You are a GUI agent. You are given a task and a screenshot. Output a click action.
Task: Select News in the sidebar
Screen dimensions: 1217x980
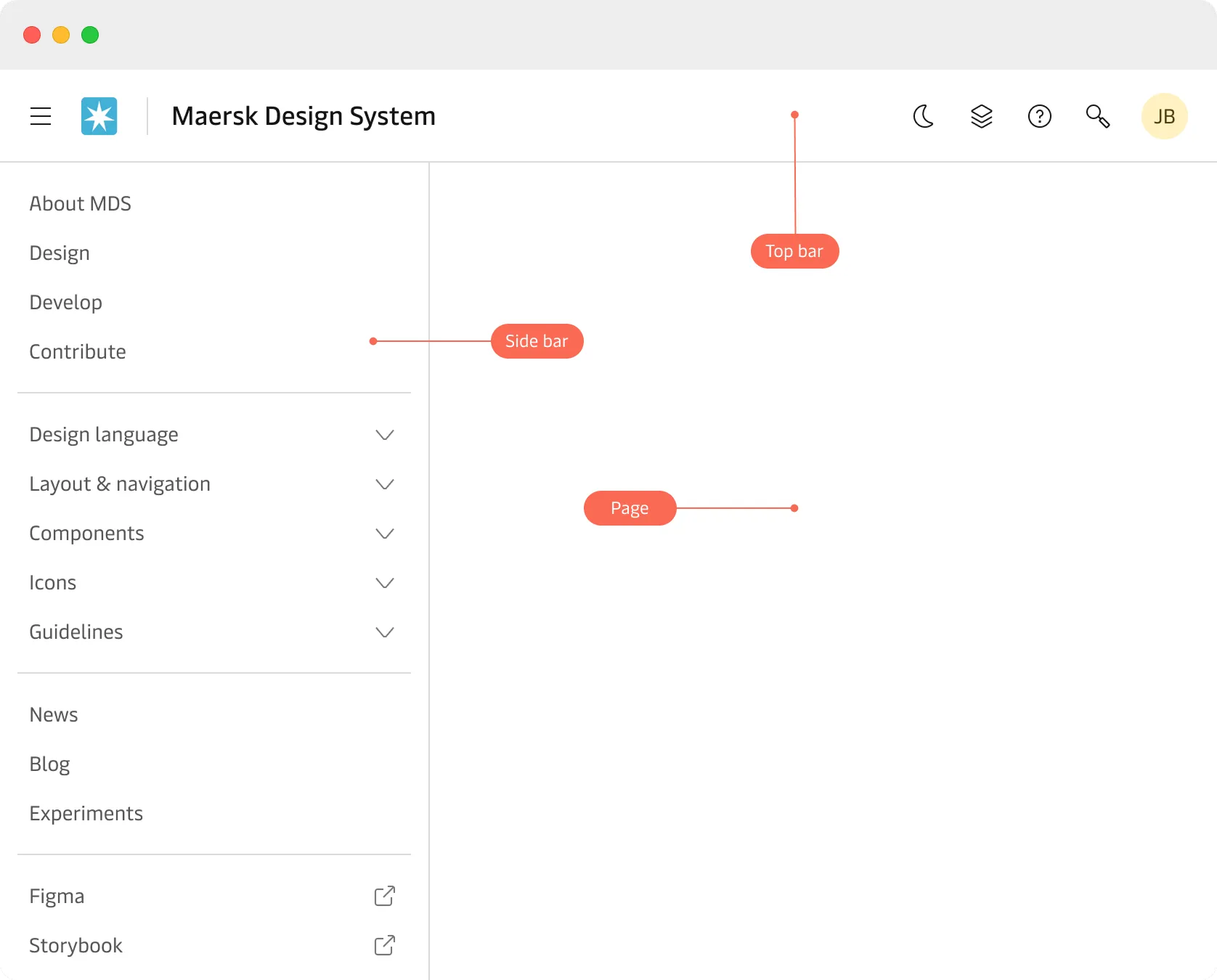pyautogui.click(x=54, y=714)
